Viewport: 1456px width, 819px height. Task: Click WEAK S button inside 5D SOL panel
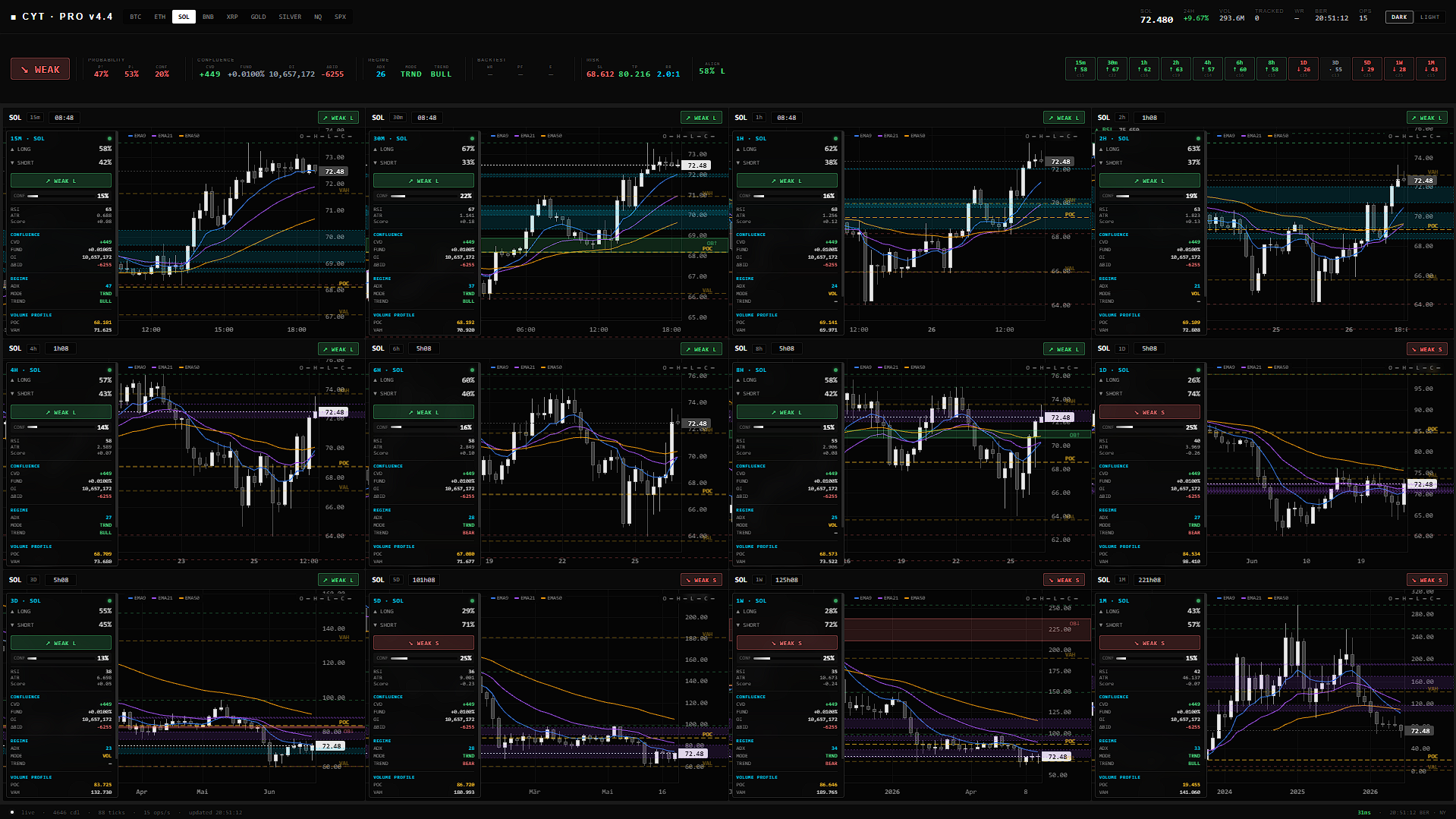(x=423, y=643)
